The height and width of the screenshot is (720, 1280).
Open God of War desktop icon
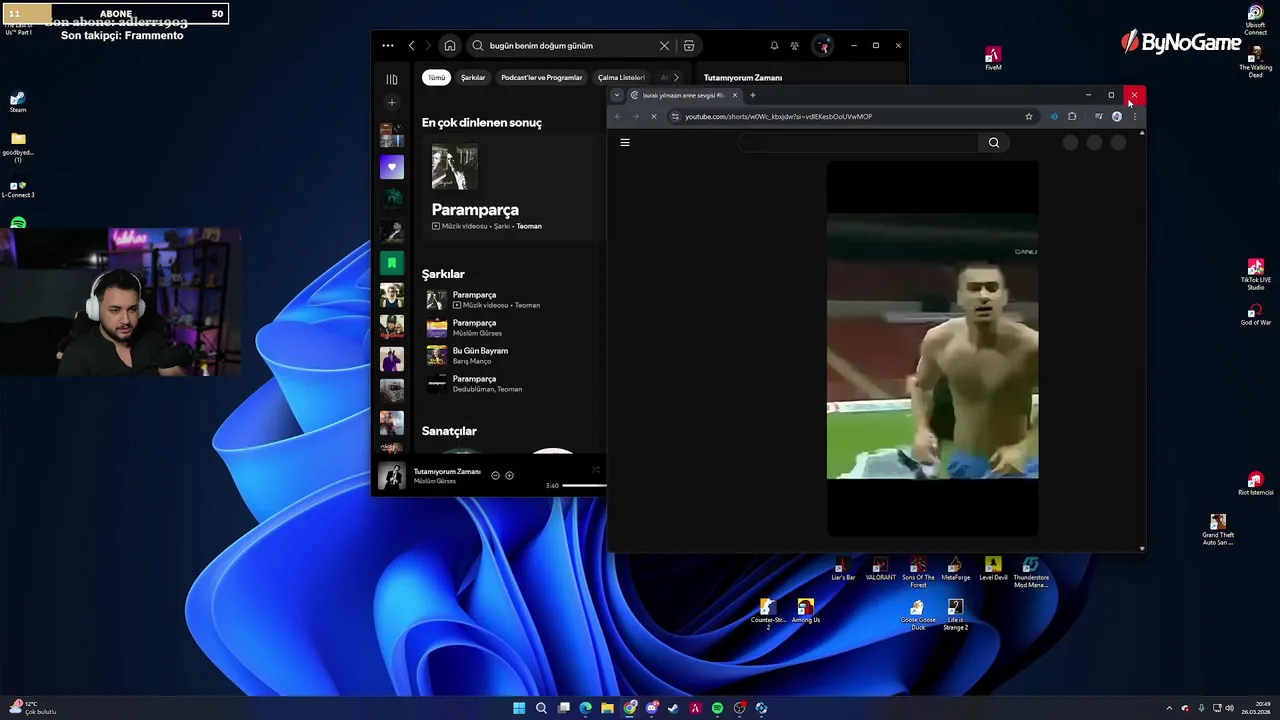pos(1256,315)
